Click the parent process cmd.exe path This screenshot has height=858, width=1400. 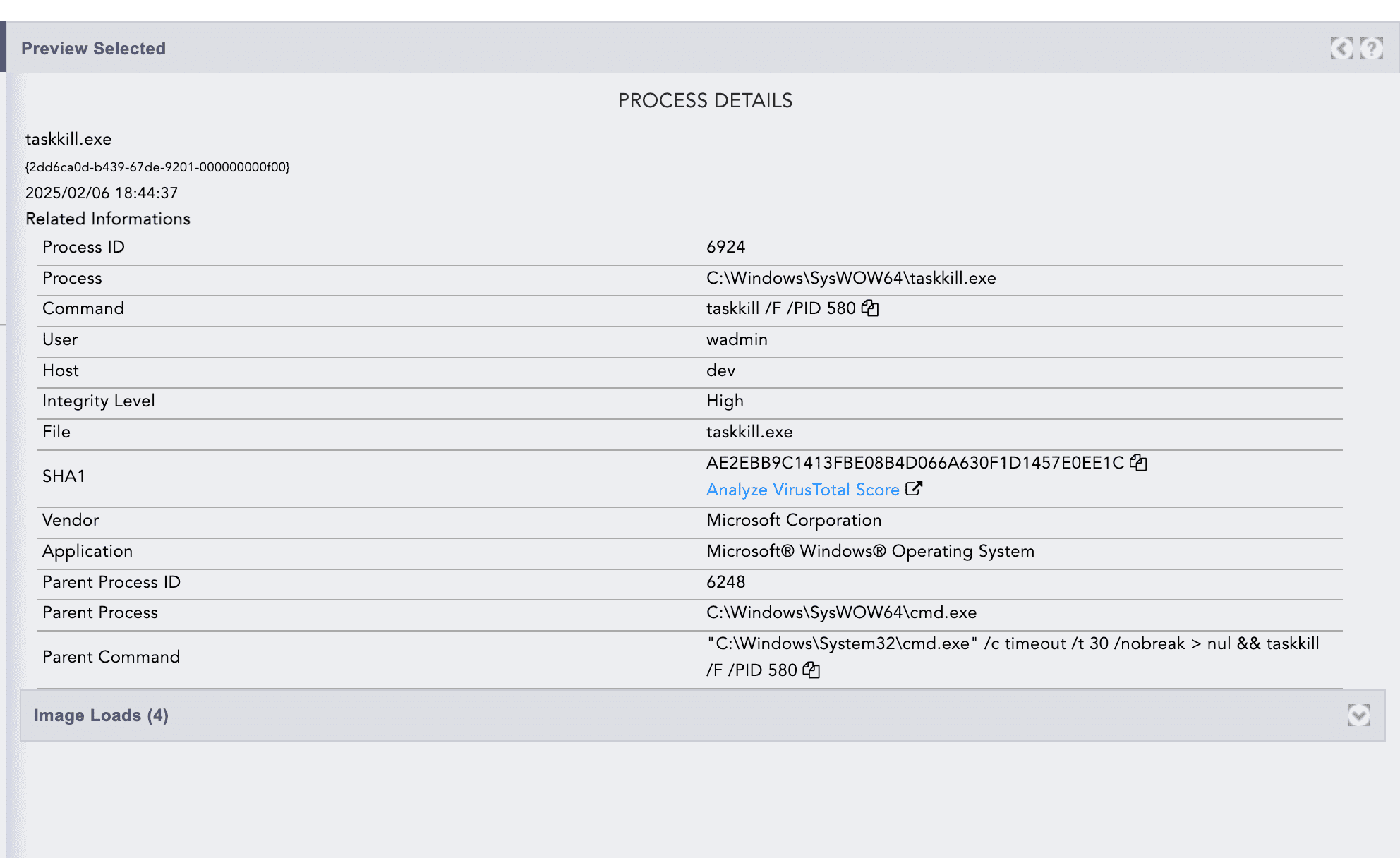(841, 612)
